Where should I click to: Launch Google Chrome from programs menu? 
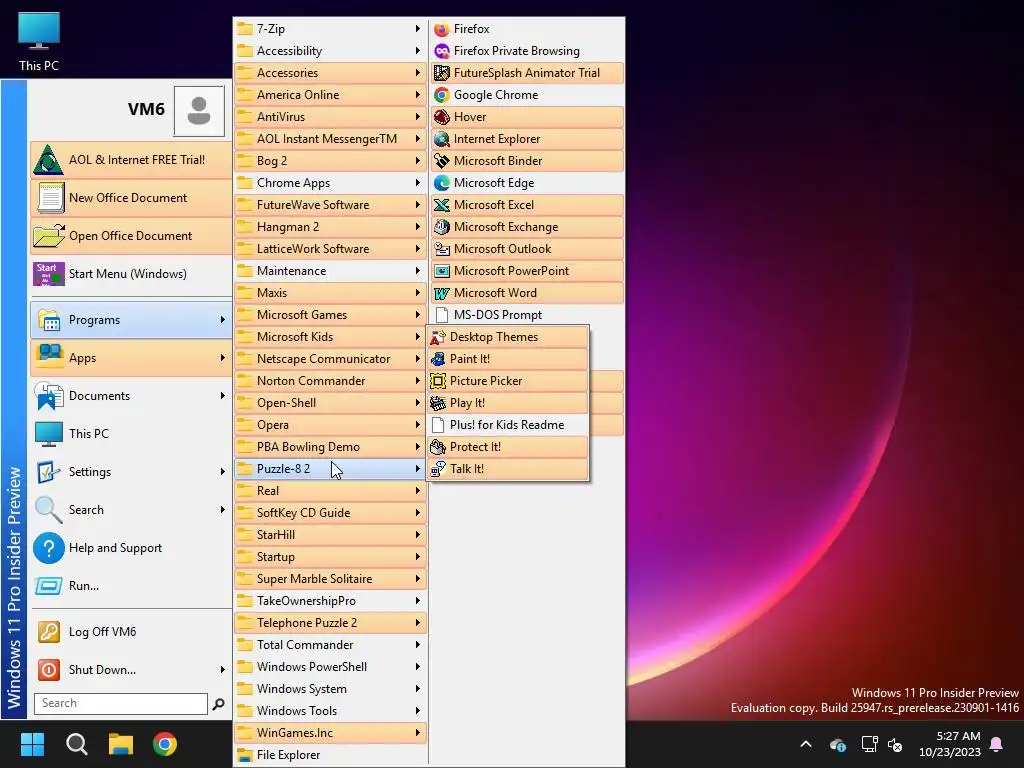point(527,95)
